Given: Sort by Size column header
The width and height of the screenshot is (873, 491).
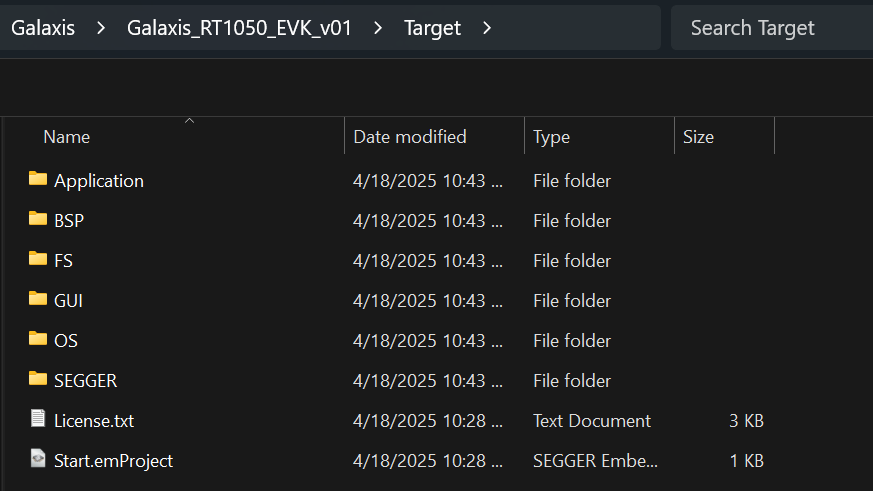Looking at the screenshot, I should tap(724, 136).
